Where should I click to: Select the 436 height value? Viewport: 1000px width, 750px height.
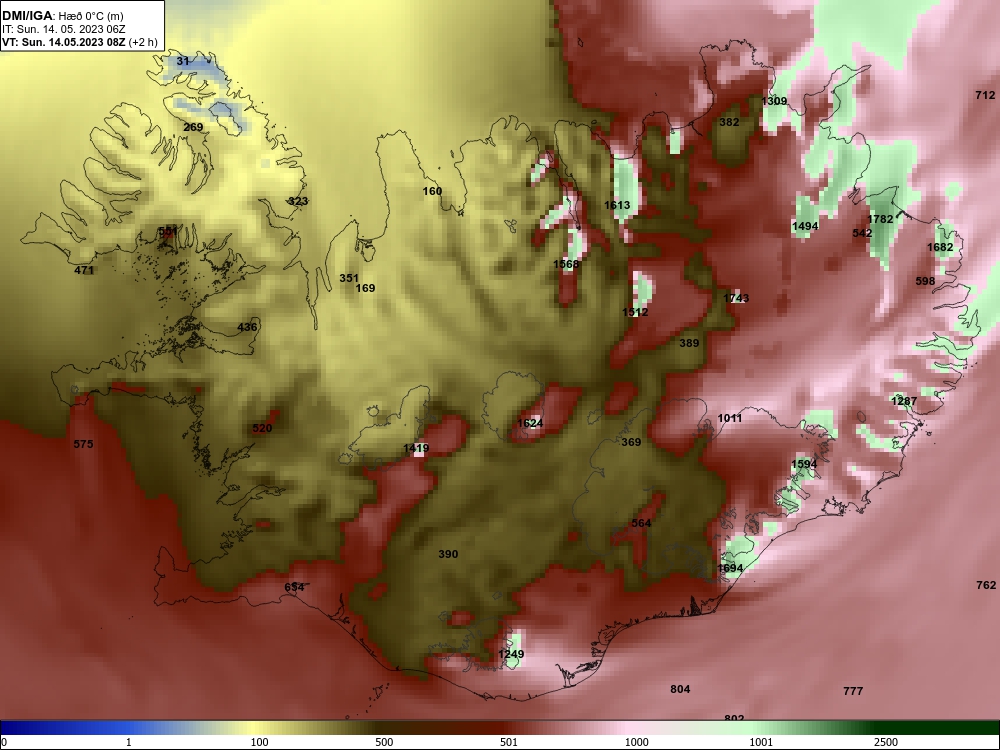(x=247, y=328)
